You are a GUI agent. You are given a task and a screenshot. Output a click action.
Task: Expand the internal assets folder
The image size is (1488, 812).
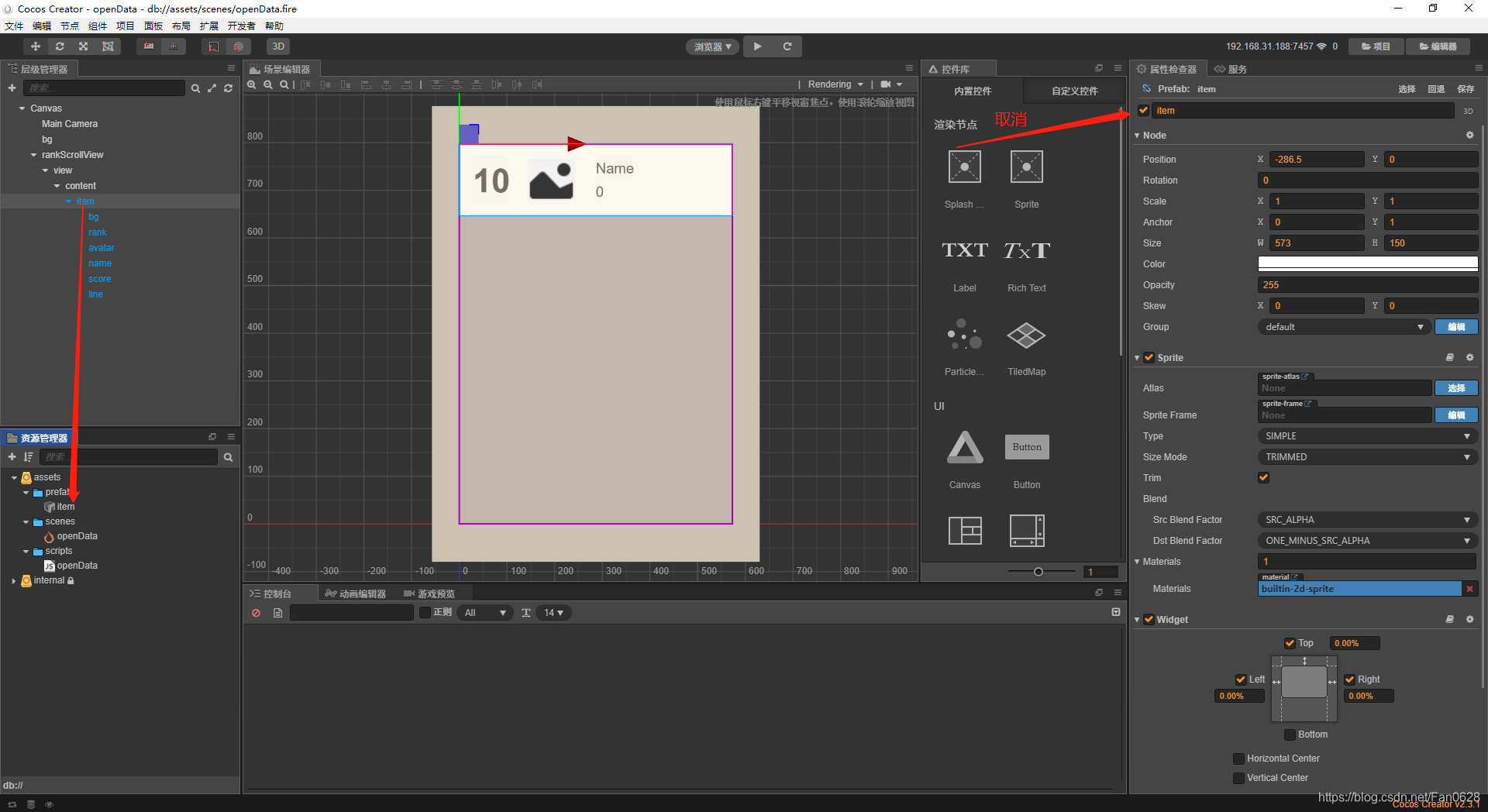coord(14,581)
